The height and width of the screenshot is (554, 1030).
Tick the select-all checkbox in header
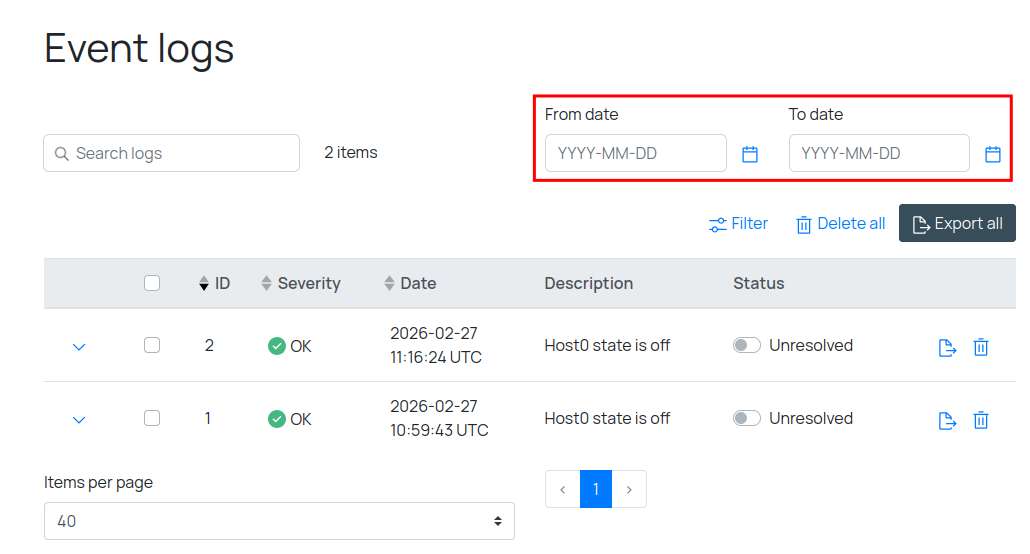pos(152,283)
